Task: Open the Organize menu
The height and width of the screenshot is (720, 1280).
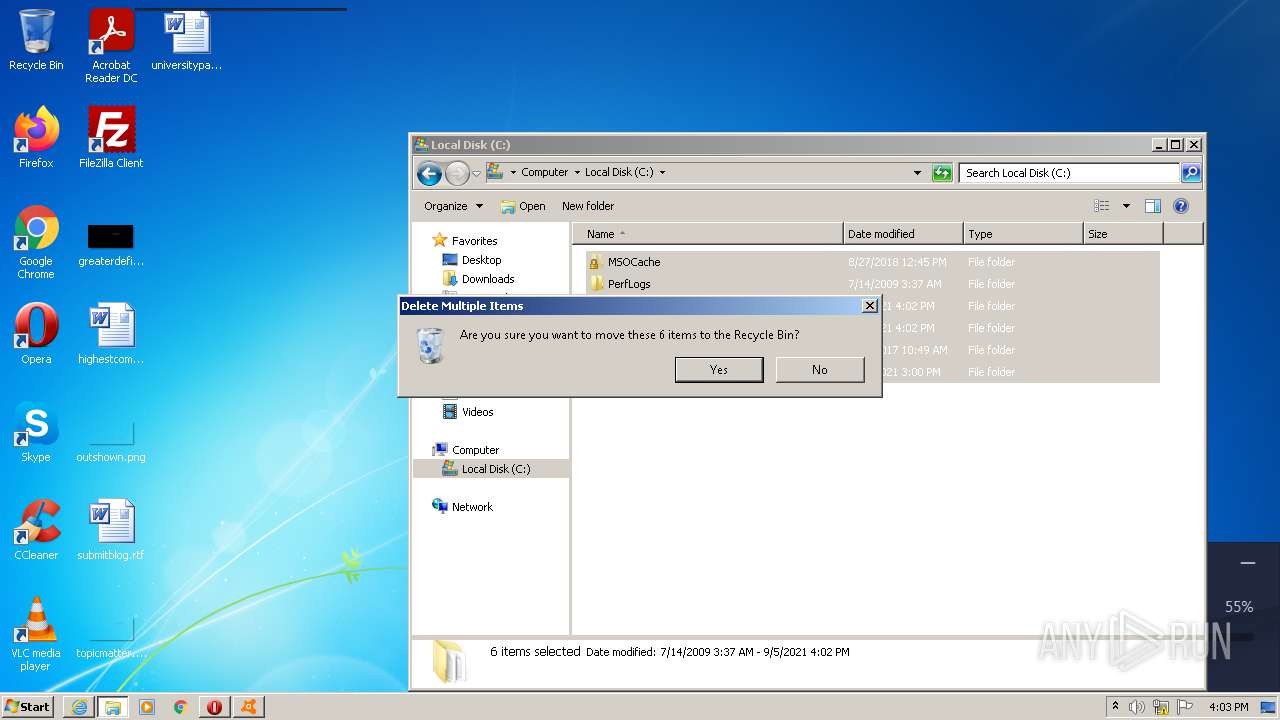Action: click(453, 206)
